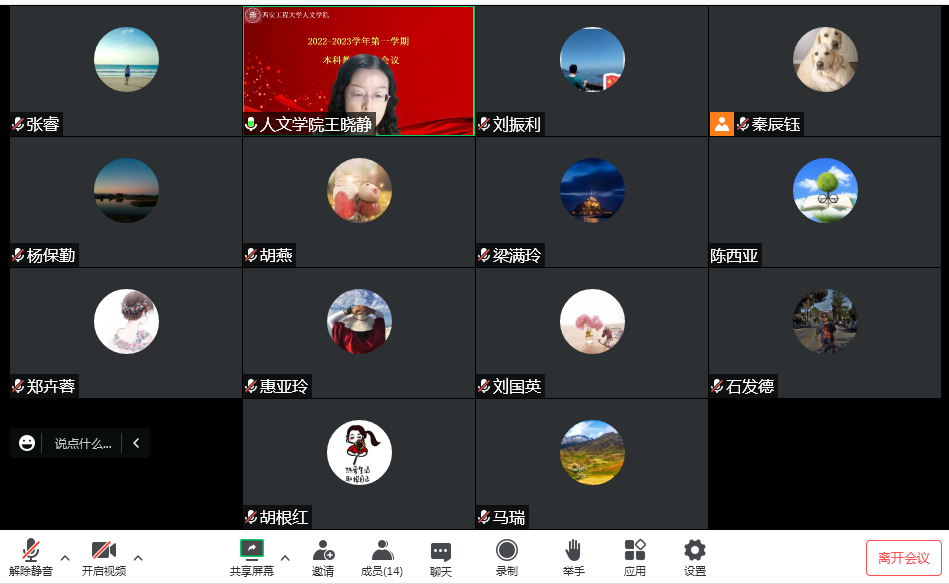Raise hand using the 举手 icon
Image resolution: width=949 pixels, height=584 pixels.
(x=573, y=557)
